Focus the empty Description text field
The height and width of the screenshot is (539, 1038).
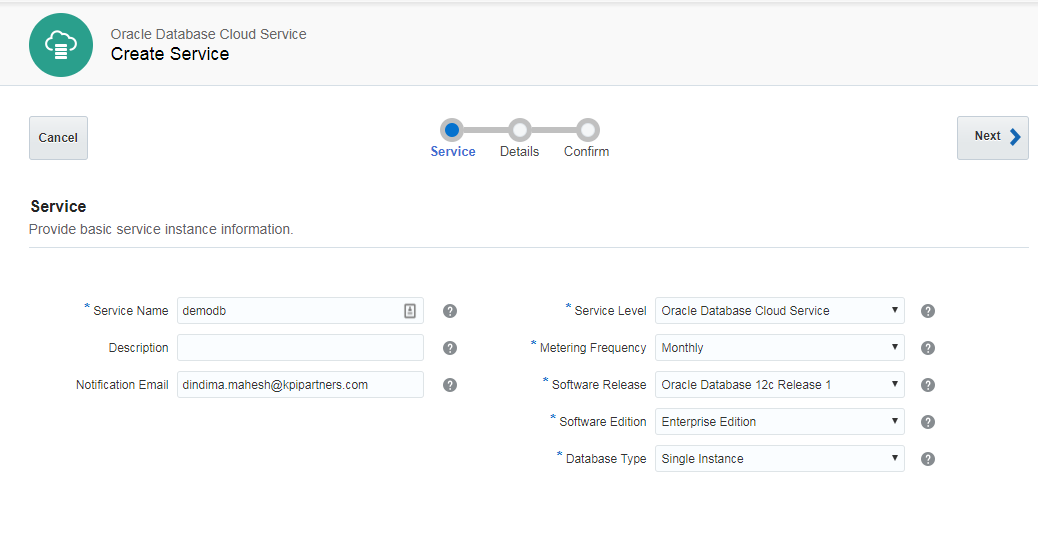300,348
